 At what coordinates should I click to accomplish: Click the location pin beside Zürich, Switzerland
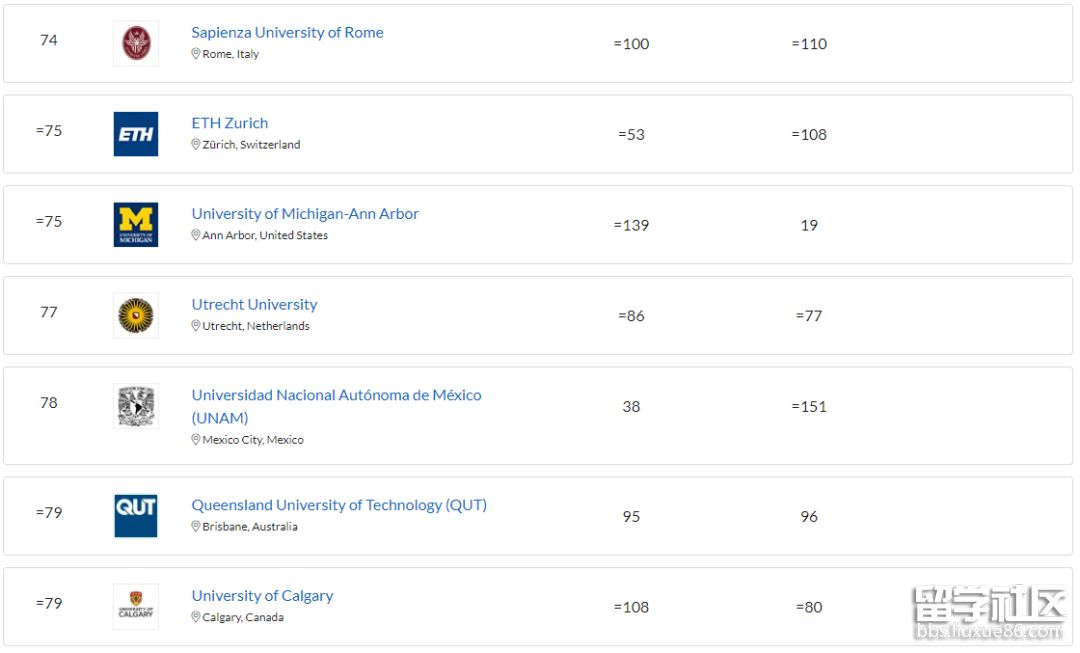tap(196, 145)
